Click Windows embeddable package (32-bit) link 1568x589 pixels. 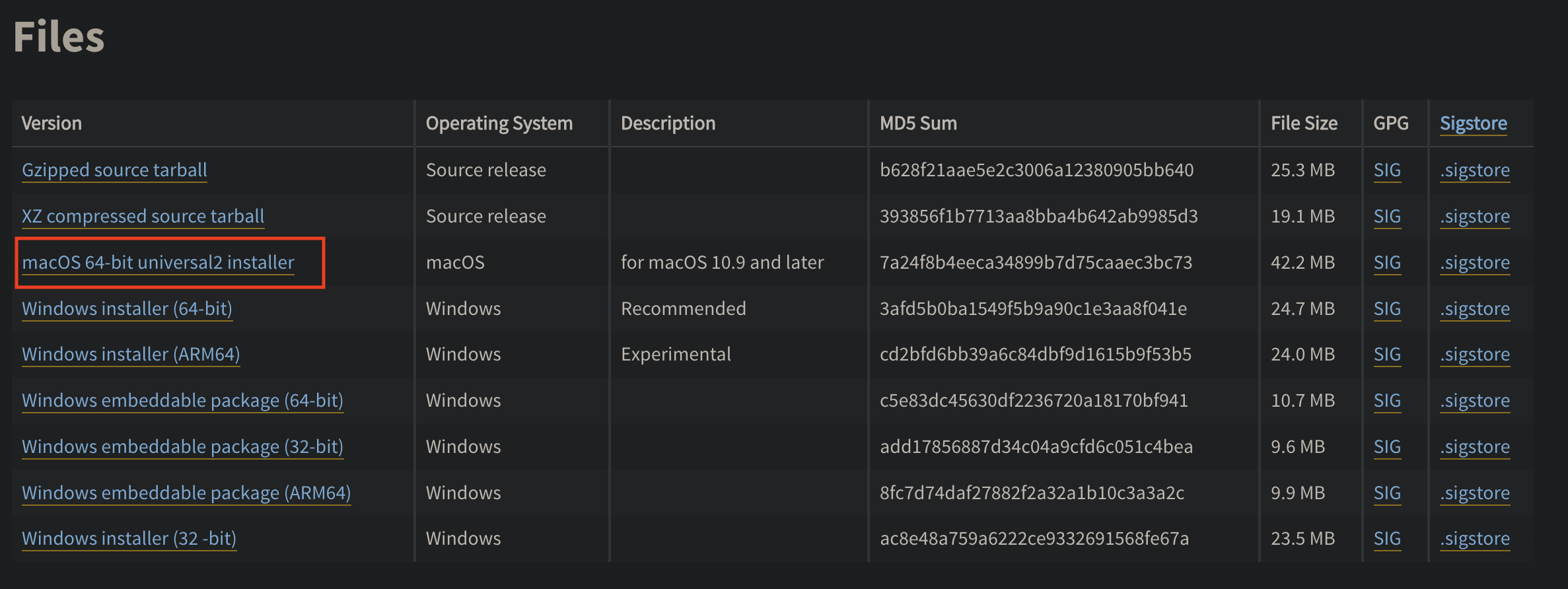point(182,447)
